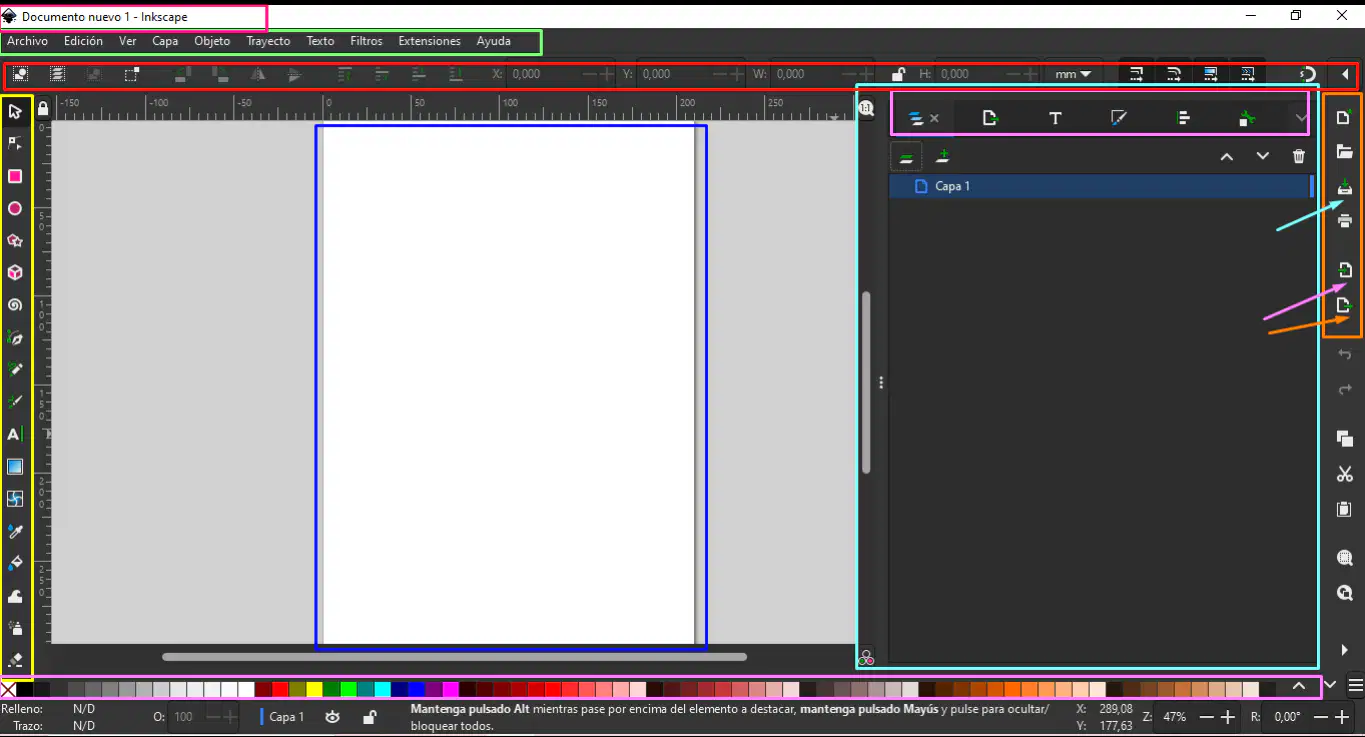The width and height of the screenshot is (1365, 737).
Task: Toggle Capa 1 visibility eye in status bar
Action: [332, 716]
